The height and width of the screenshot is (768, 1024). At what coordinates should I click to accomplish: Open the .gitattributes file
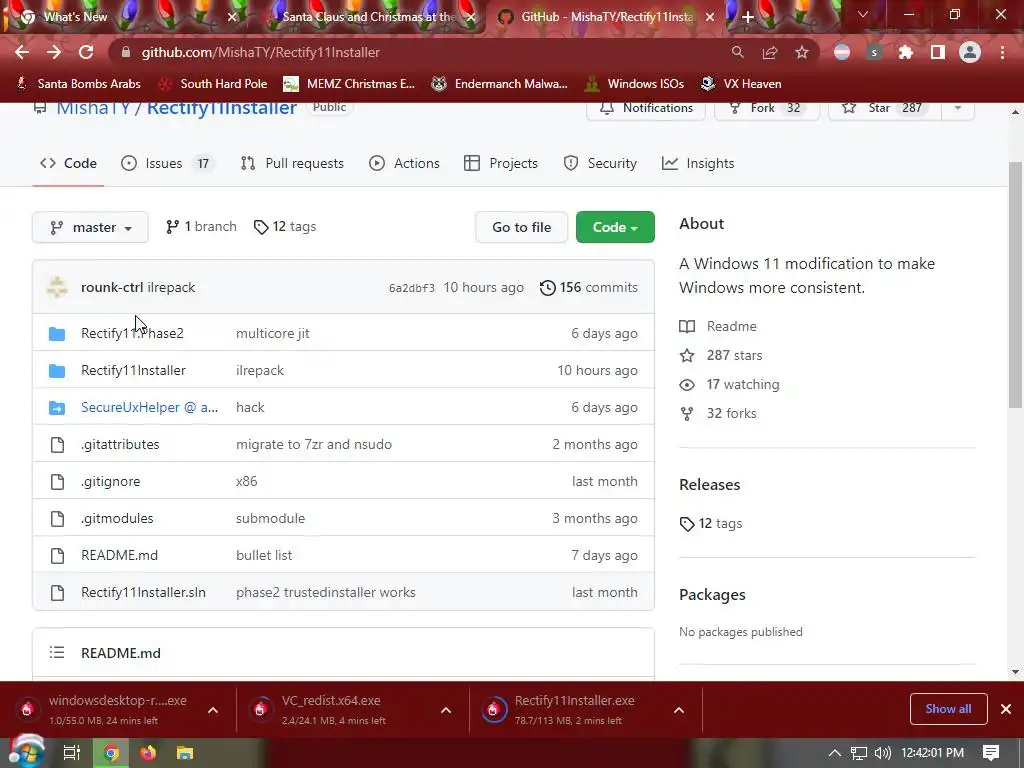(x=120, y=444)
